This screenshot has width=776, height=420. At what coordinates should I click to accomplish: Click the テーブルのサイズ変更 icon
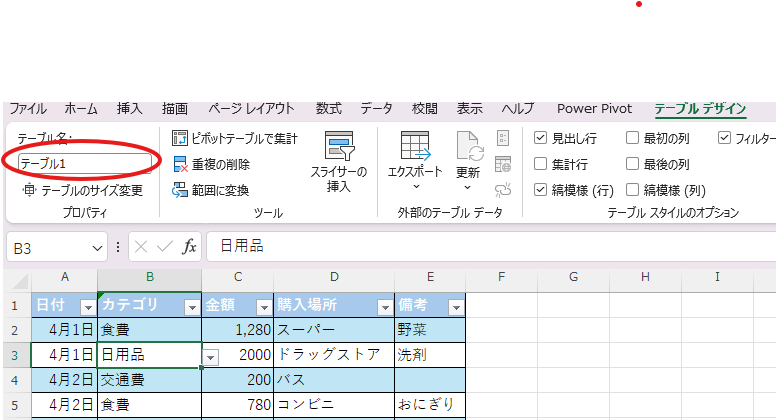point(28,190)
